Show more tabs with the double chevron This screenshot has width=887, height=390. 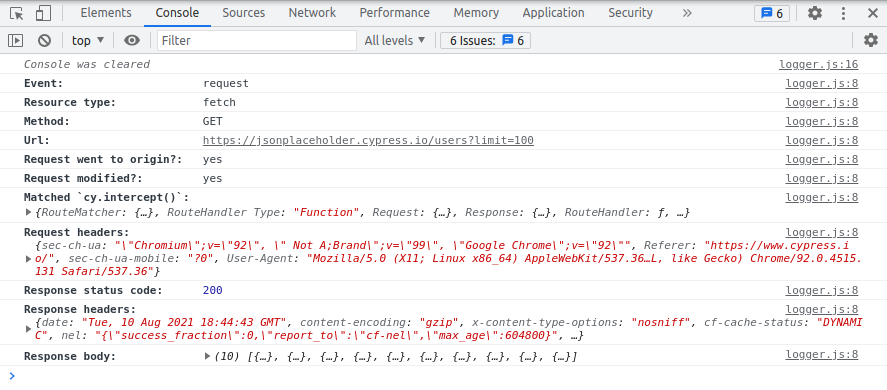(x=687, y=13)
